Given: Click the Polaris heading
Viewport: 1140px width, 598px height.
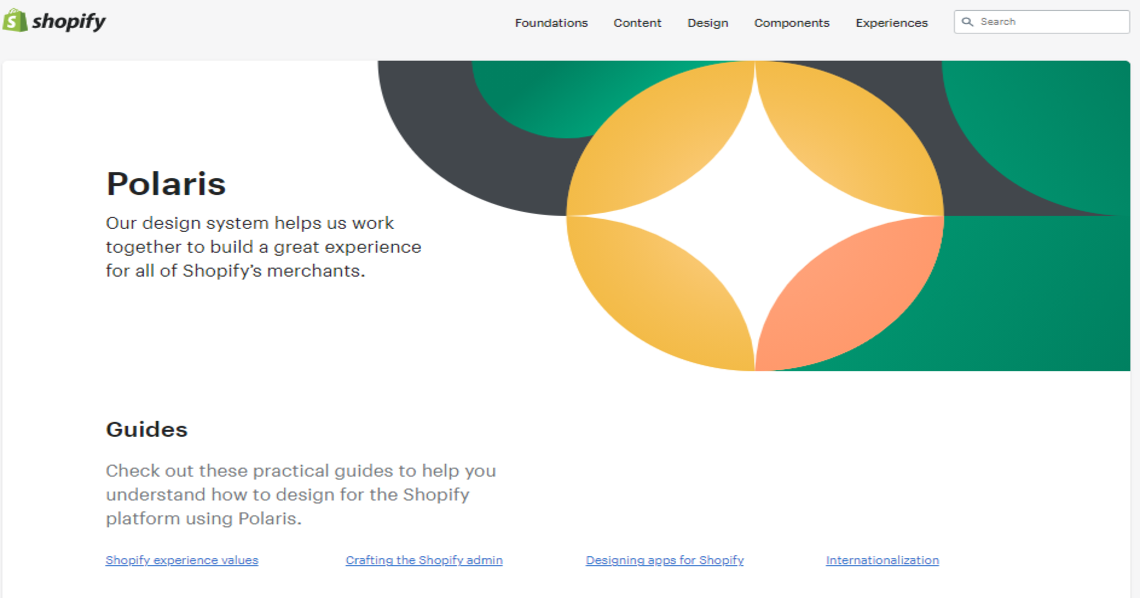Looking at the screenshot, I should (x=166, y=183).
